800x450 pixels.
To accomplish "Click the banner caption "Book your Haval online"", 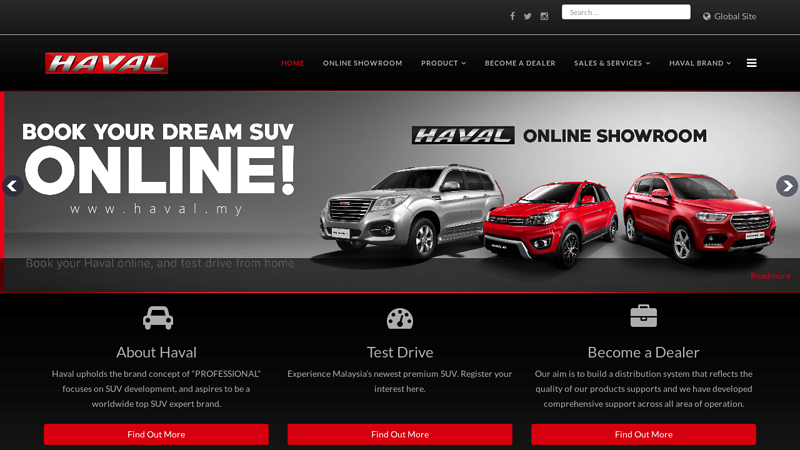I will pyautogui.click(x=160, y=263).
